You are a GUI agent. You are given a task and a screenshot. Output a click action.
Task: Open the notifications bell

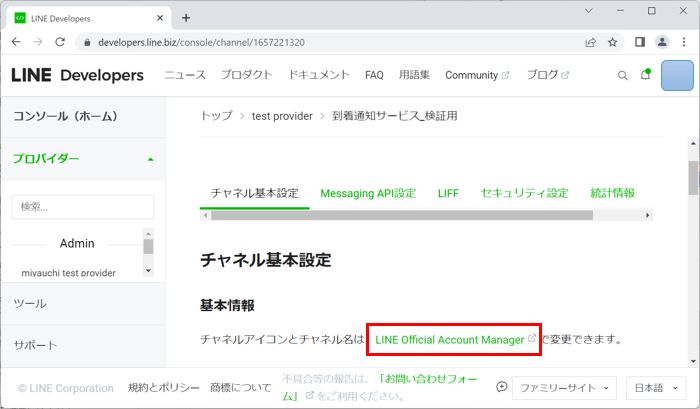[x=646, y=74]
